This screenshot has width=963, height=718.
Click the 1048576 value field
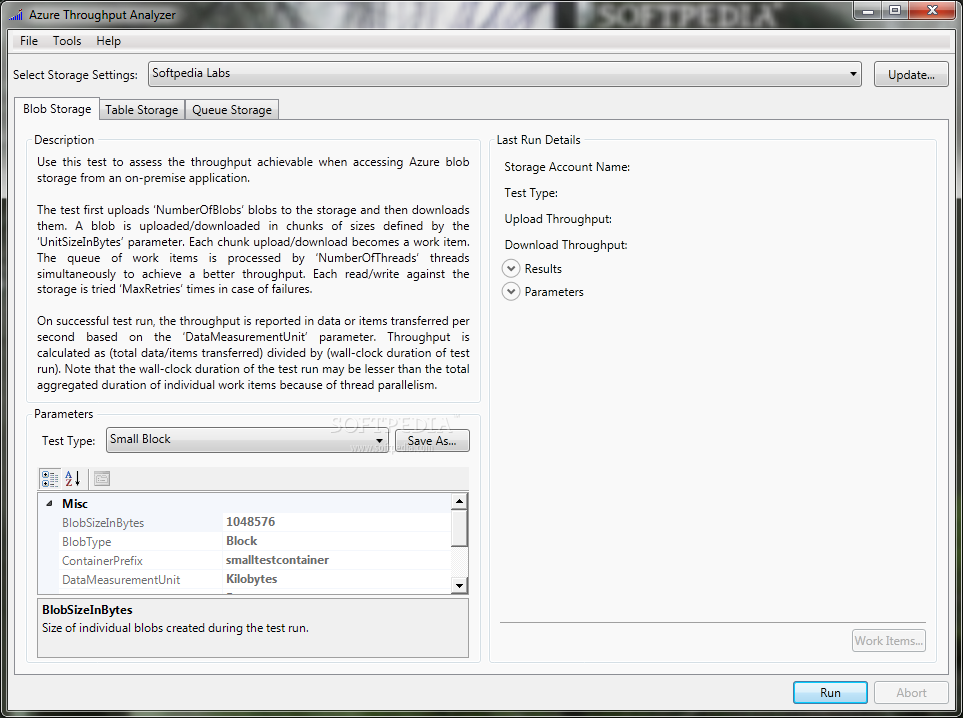tap(337, 522)
